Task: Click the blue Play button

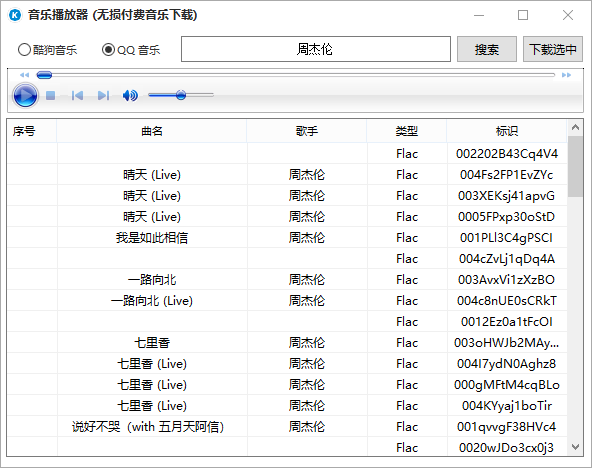Action: [x=25, y=95]
